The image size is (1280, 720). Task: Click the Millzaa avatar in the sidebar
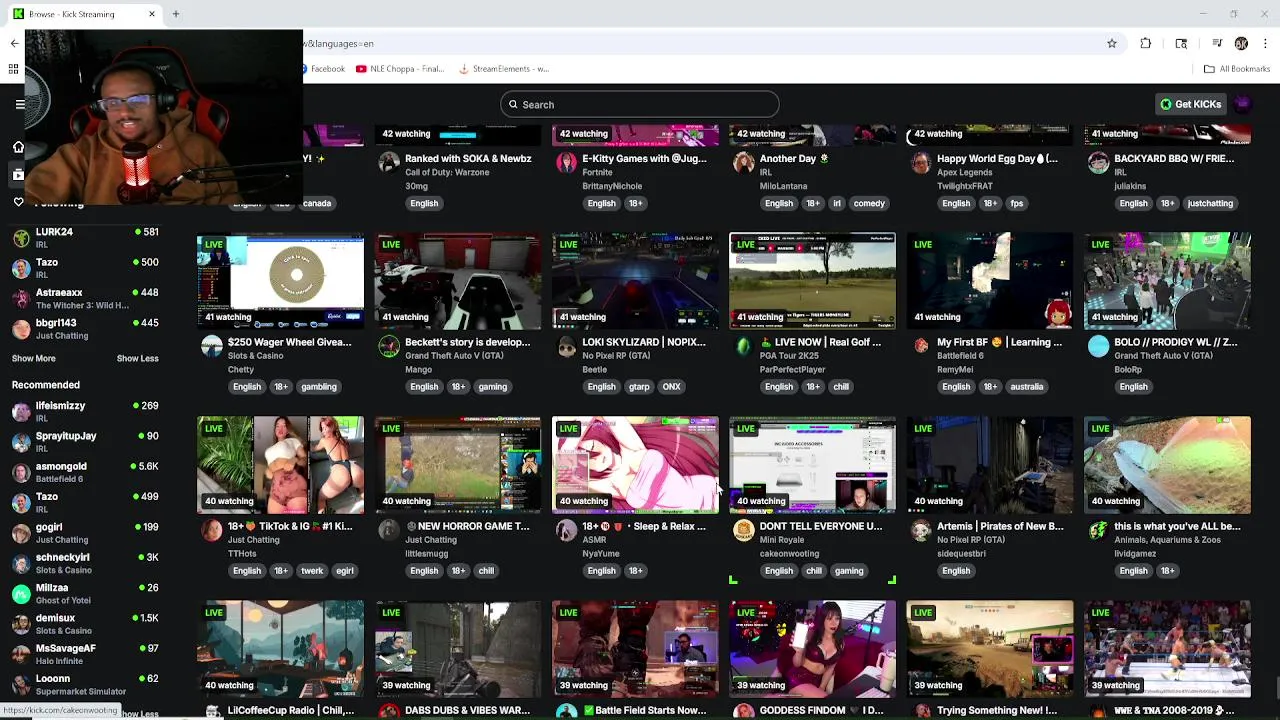click(x=21, y=594)
